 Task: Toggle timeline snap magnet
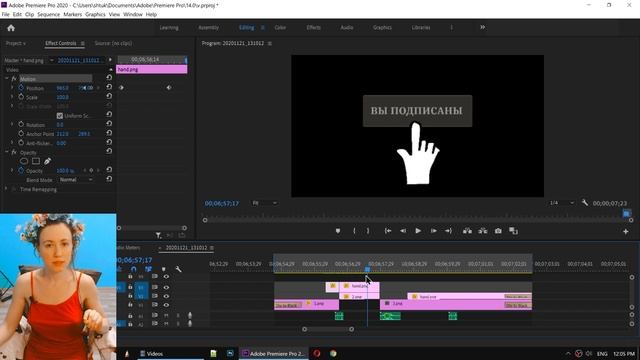pos(133,269)
